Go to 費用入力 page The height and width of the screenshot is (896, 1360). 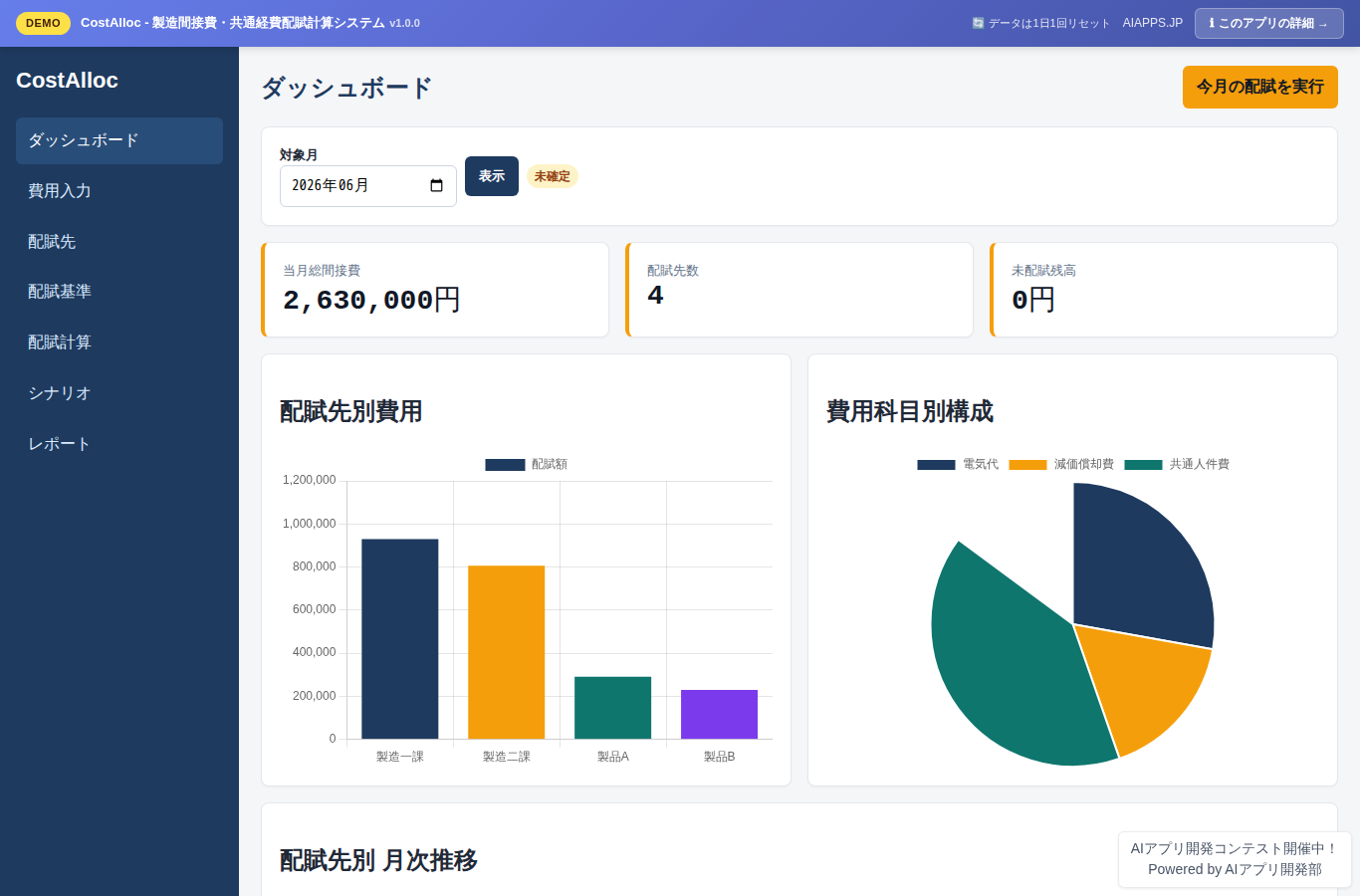tap(119, 191)
